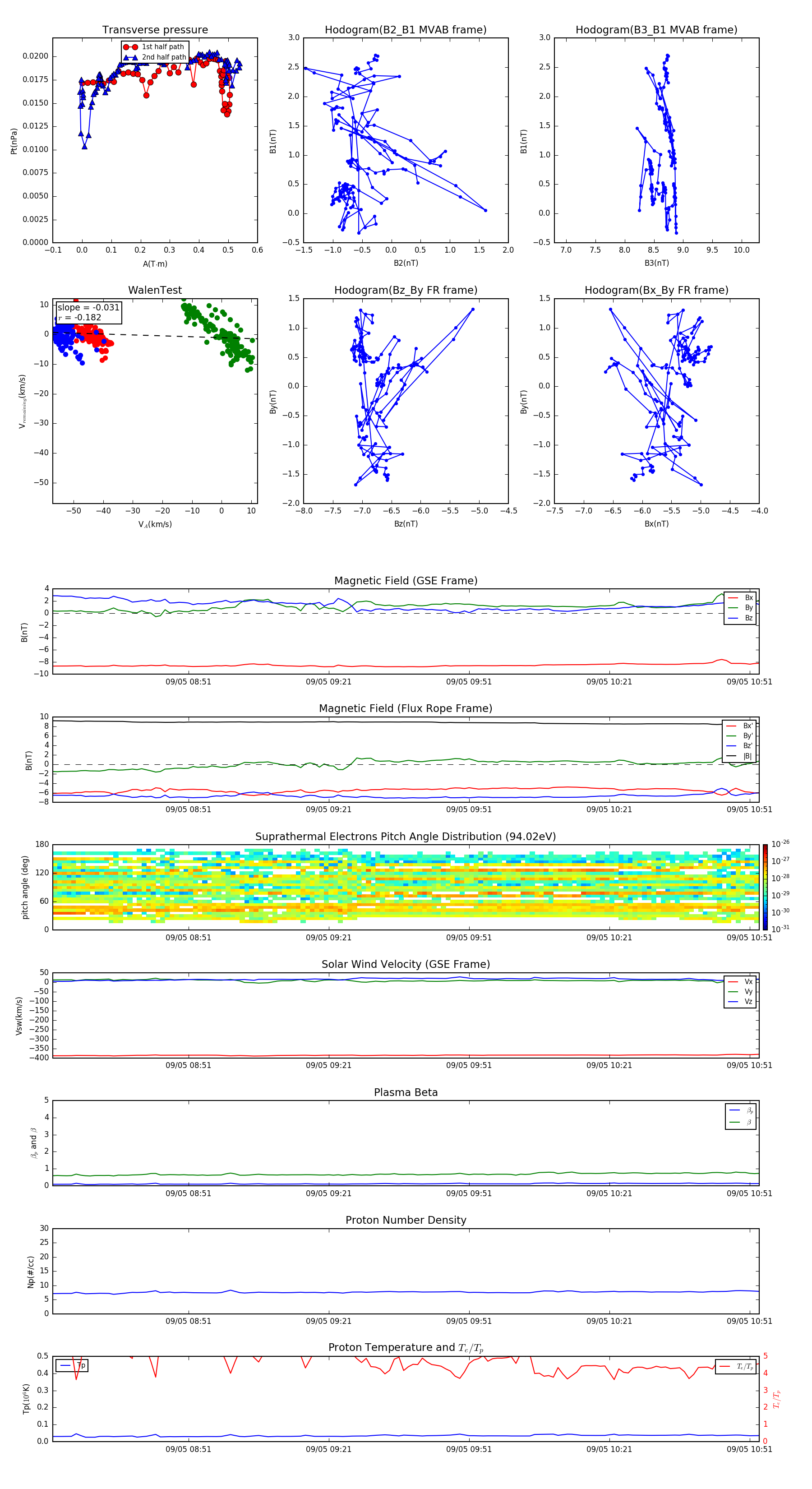
Task: Click the black |B| line sample in Flux Rope legend
Action: pyautogui.click(x=732, y=756)
